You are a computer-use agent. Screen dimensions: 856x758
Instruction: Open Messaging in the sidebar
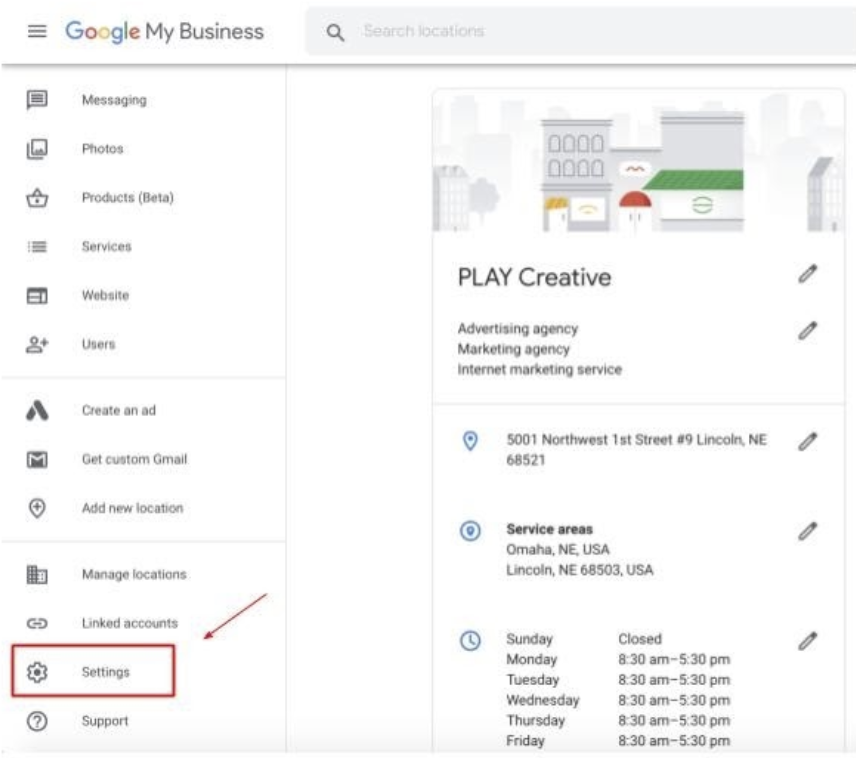point(114,100)
